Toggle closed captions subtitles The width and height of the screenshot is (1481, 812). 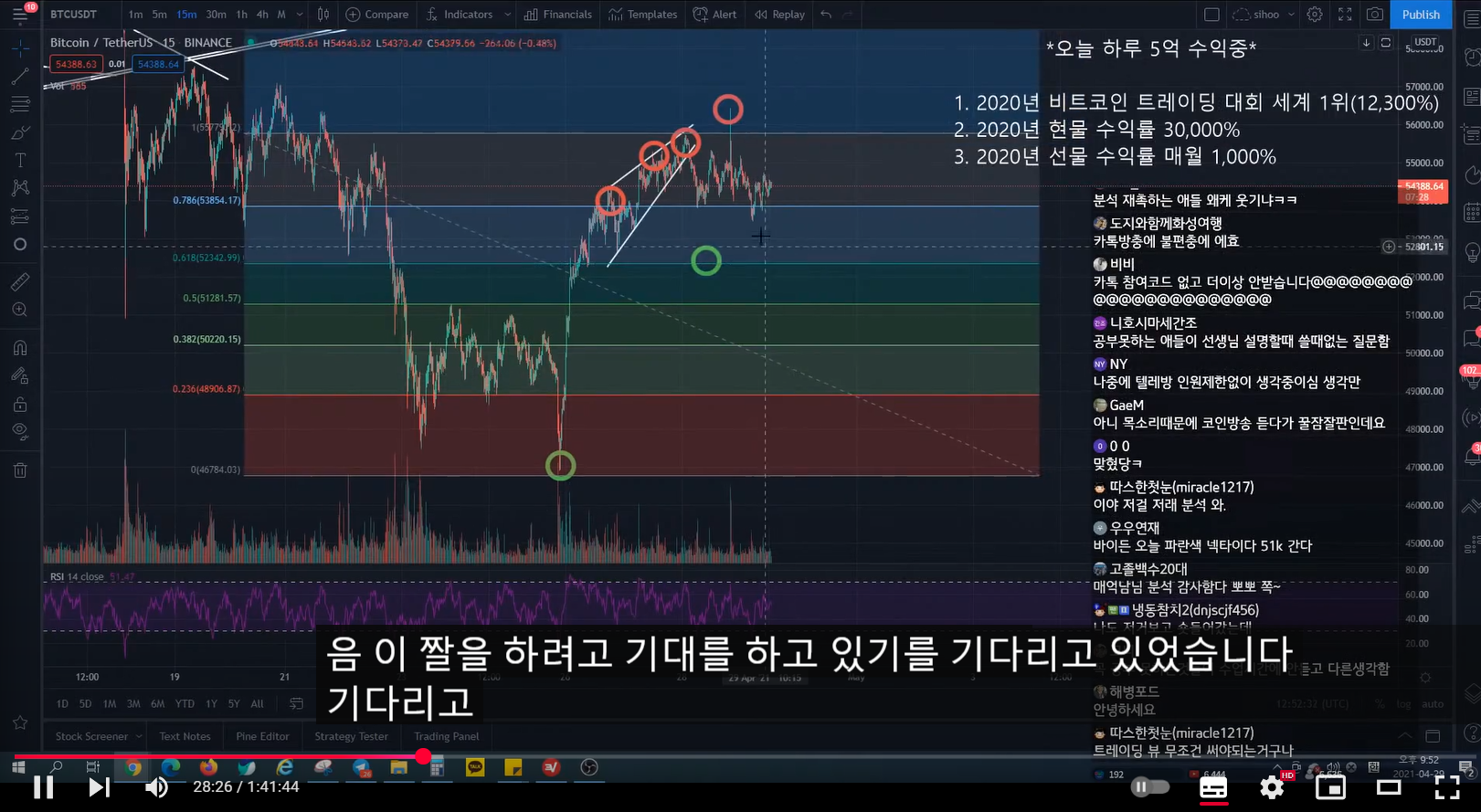point(1213,787)
